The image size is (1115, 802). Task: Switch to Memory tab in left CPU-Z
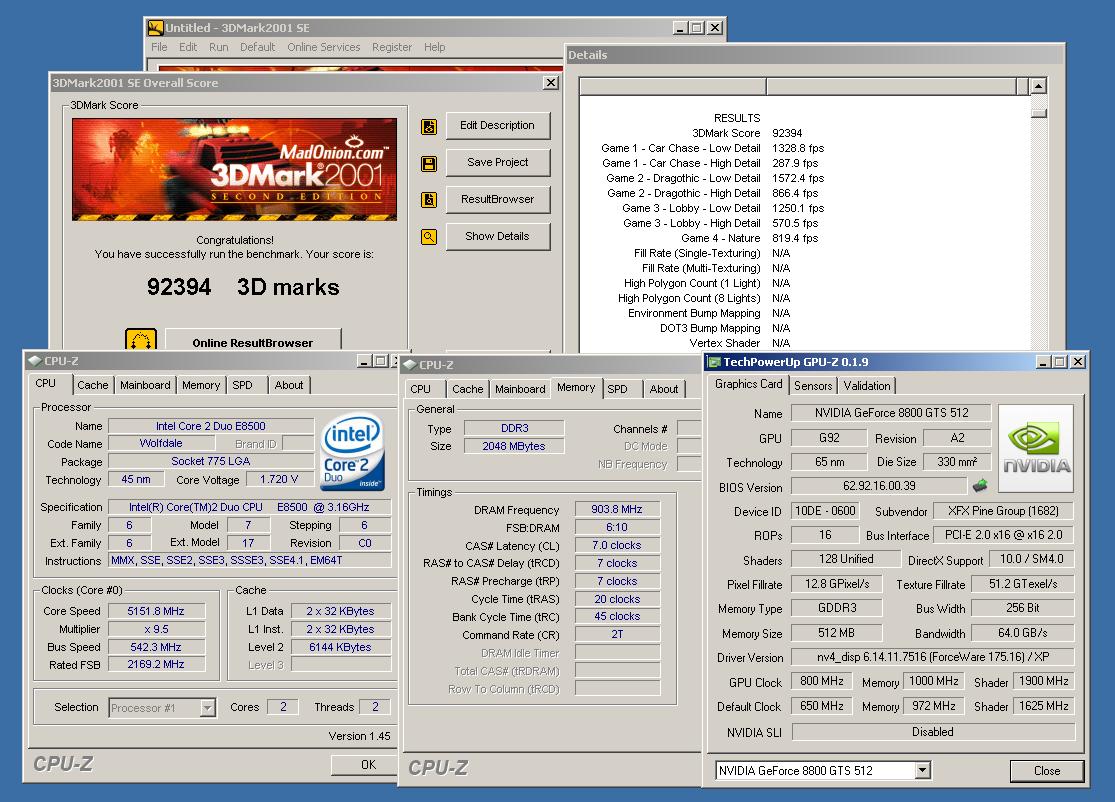(201, 385)
